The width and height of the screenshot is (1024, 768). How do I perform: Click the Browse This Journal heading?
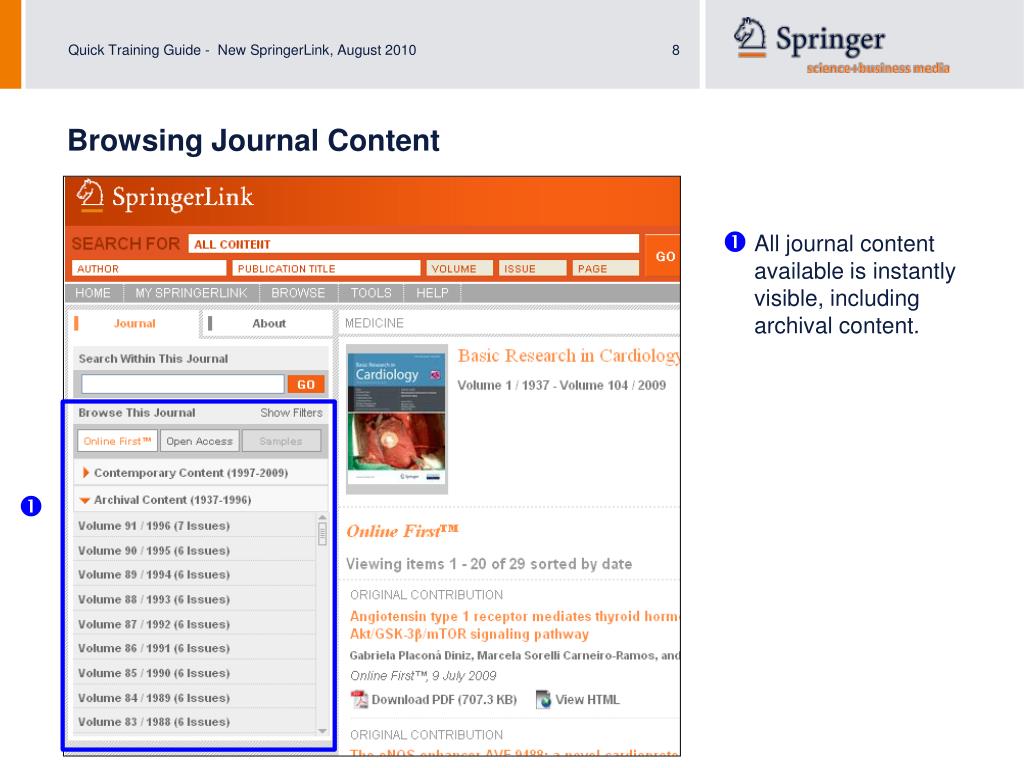[x=137, y=413]
